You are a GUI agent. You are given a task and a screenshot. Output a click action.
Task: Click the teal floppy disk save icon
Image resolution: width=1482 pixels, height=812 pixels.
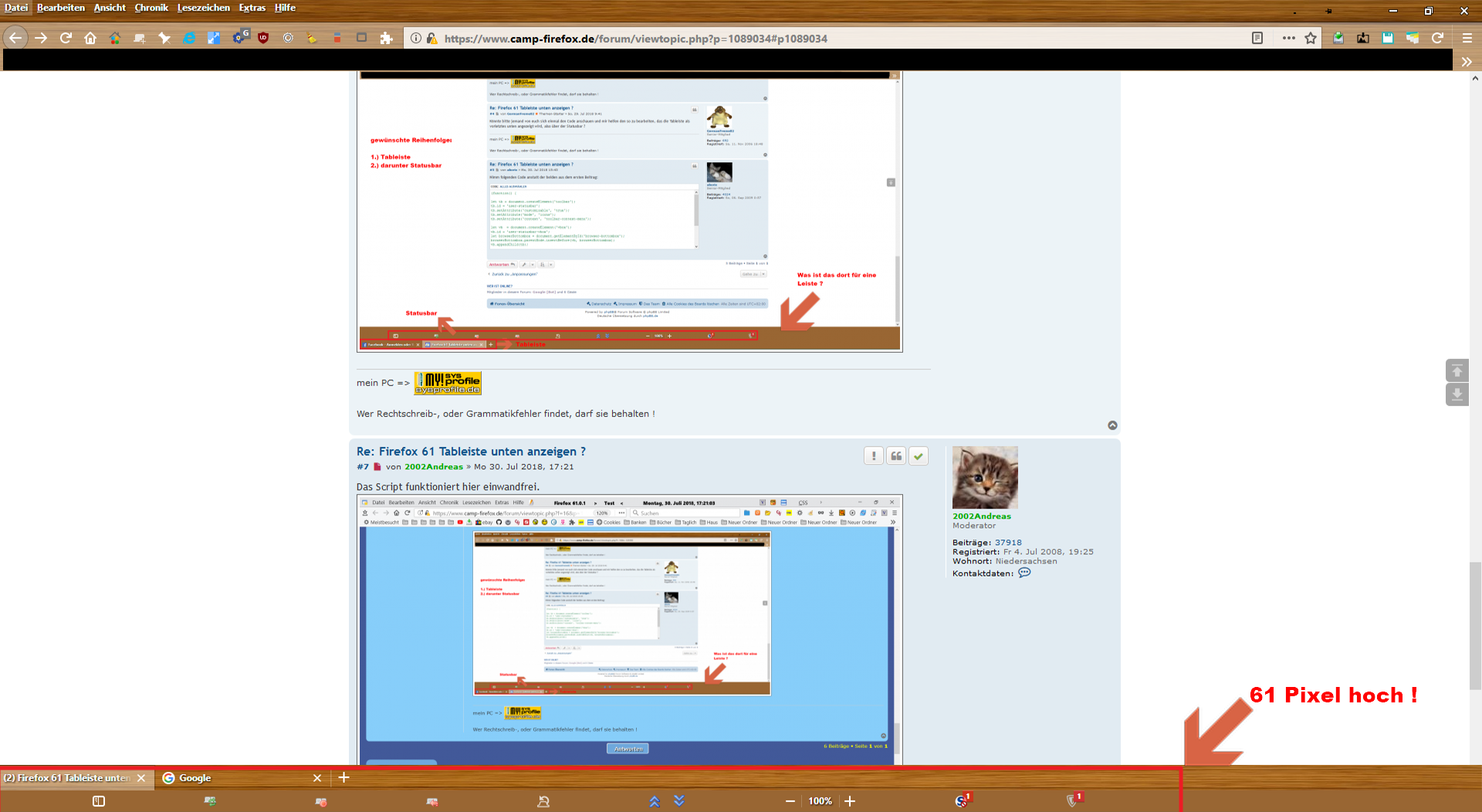[x=1388, y=38]
